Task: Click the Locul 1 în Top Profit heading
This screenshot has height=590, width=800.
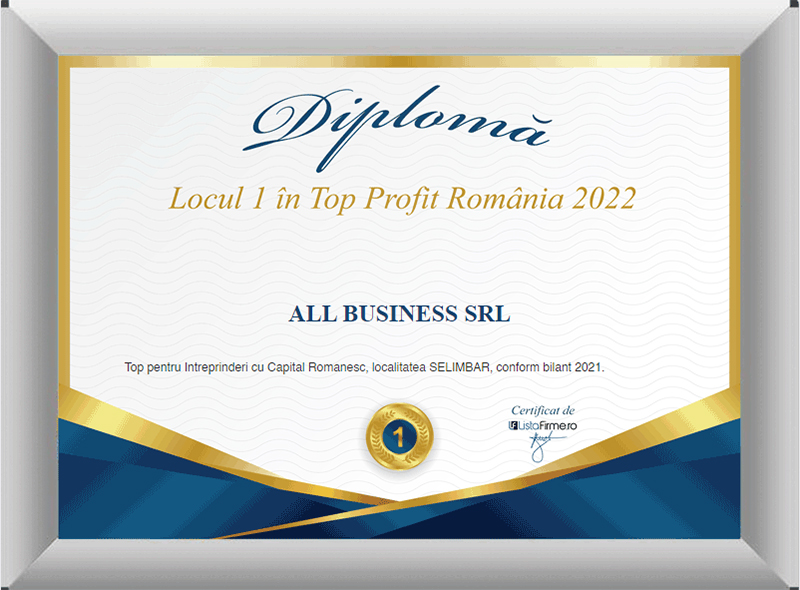Action: (x=400, y=198)
